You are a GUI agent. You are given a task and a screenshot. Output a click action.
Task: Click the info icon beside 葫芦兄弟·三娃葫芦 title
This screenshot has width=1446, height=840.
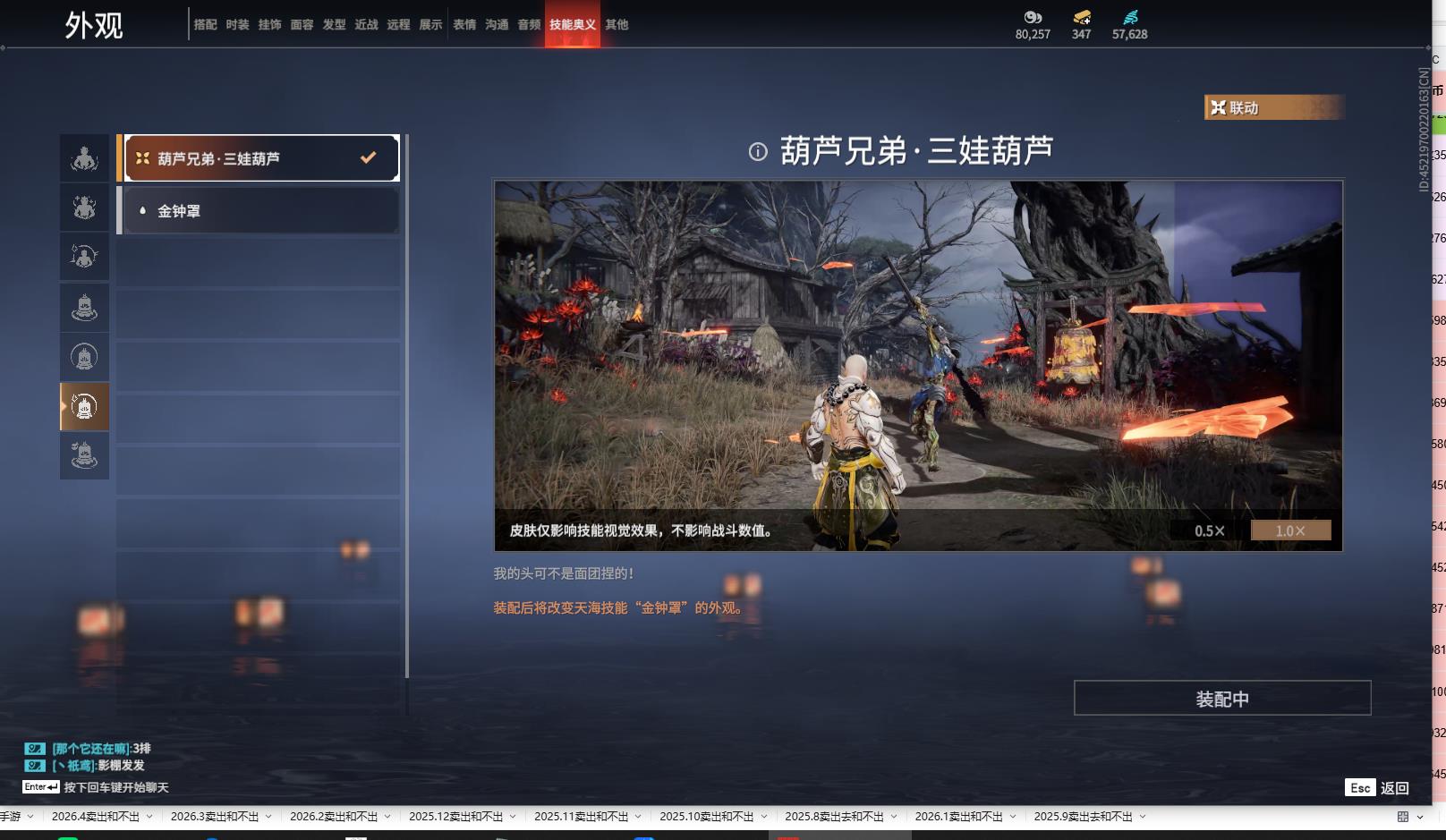758,152
